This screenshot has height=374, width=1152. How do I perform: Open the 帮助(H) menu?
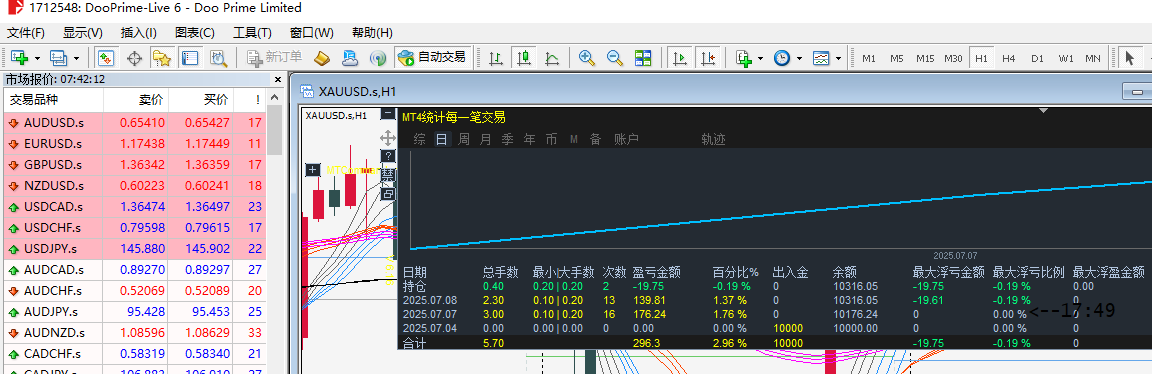point(372,33)
